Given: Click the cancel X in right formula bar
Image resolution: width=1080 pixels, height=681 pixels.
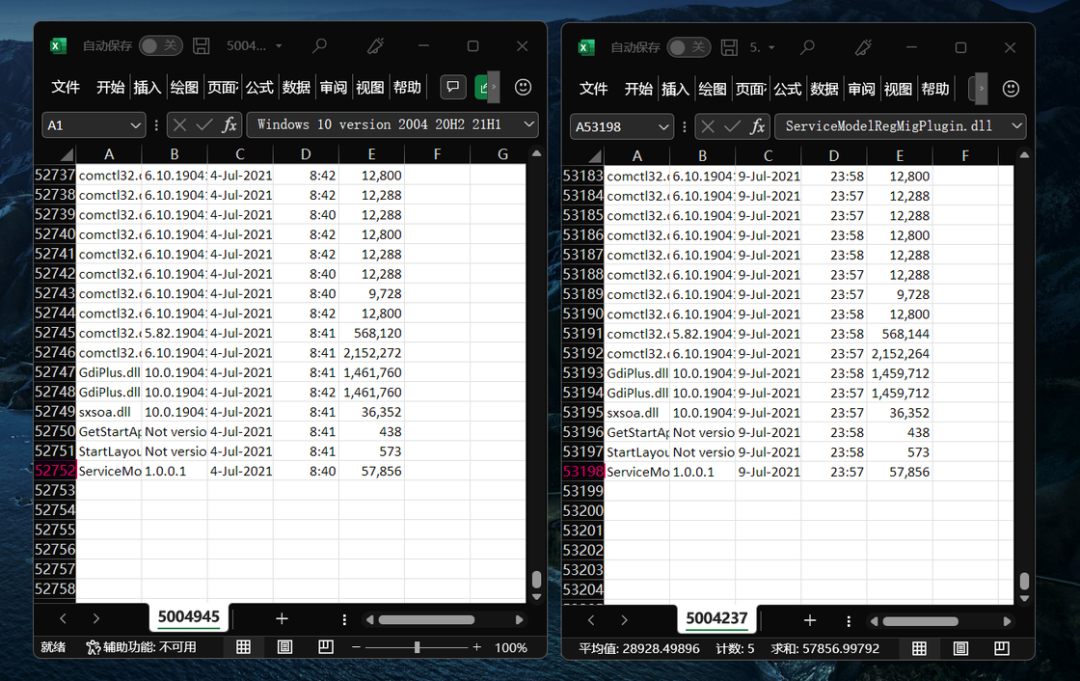Looking at the screenshot, I should click(x=708, y=126).
